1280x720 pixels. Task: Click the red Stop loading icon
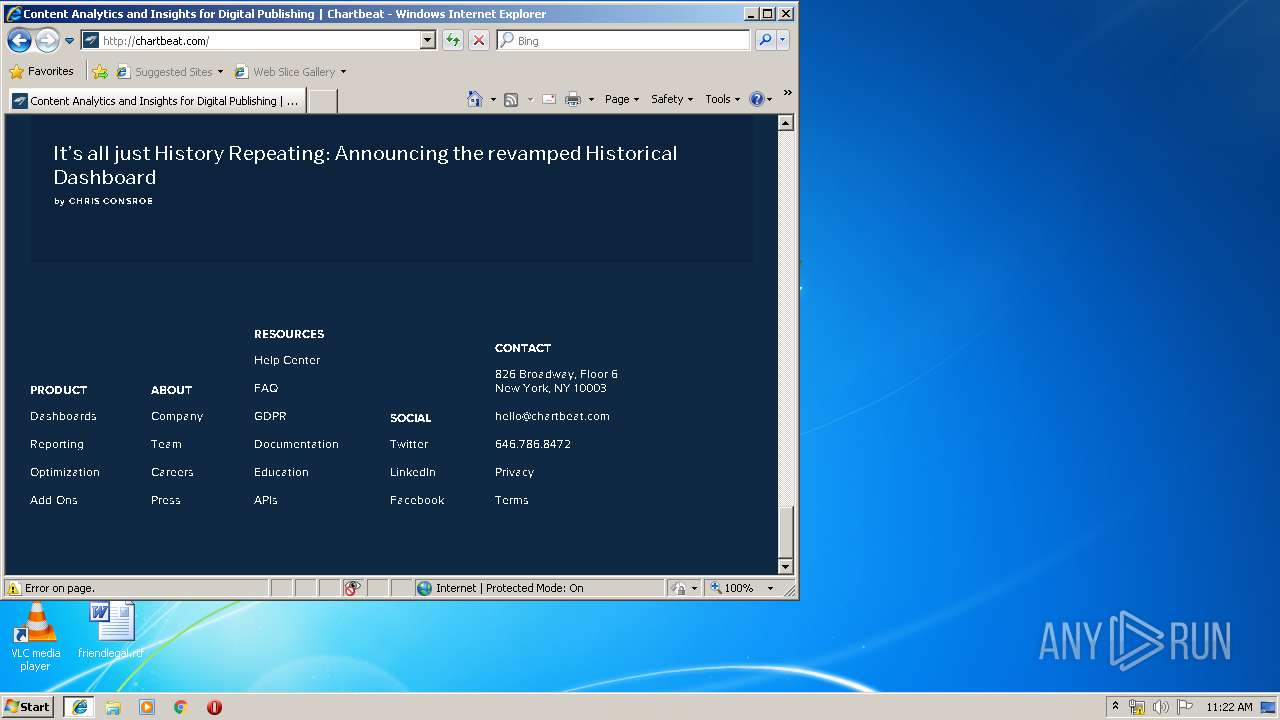pos(479,41)
